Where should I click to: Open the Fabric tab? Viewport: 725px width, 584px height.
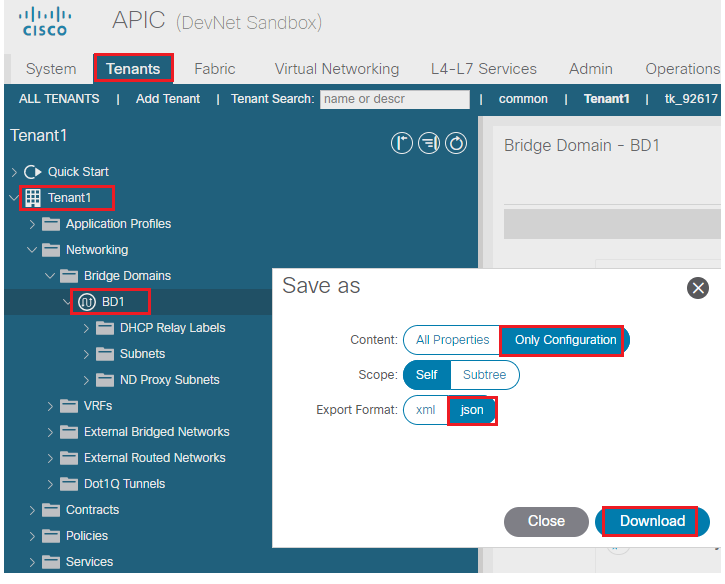pyautogui.click(x=215, y=69)
